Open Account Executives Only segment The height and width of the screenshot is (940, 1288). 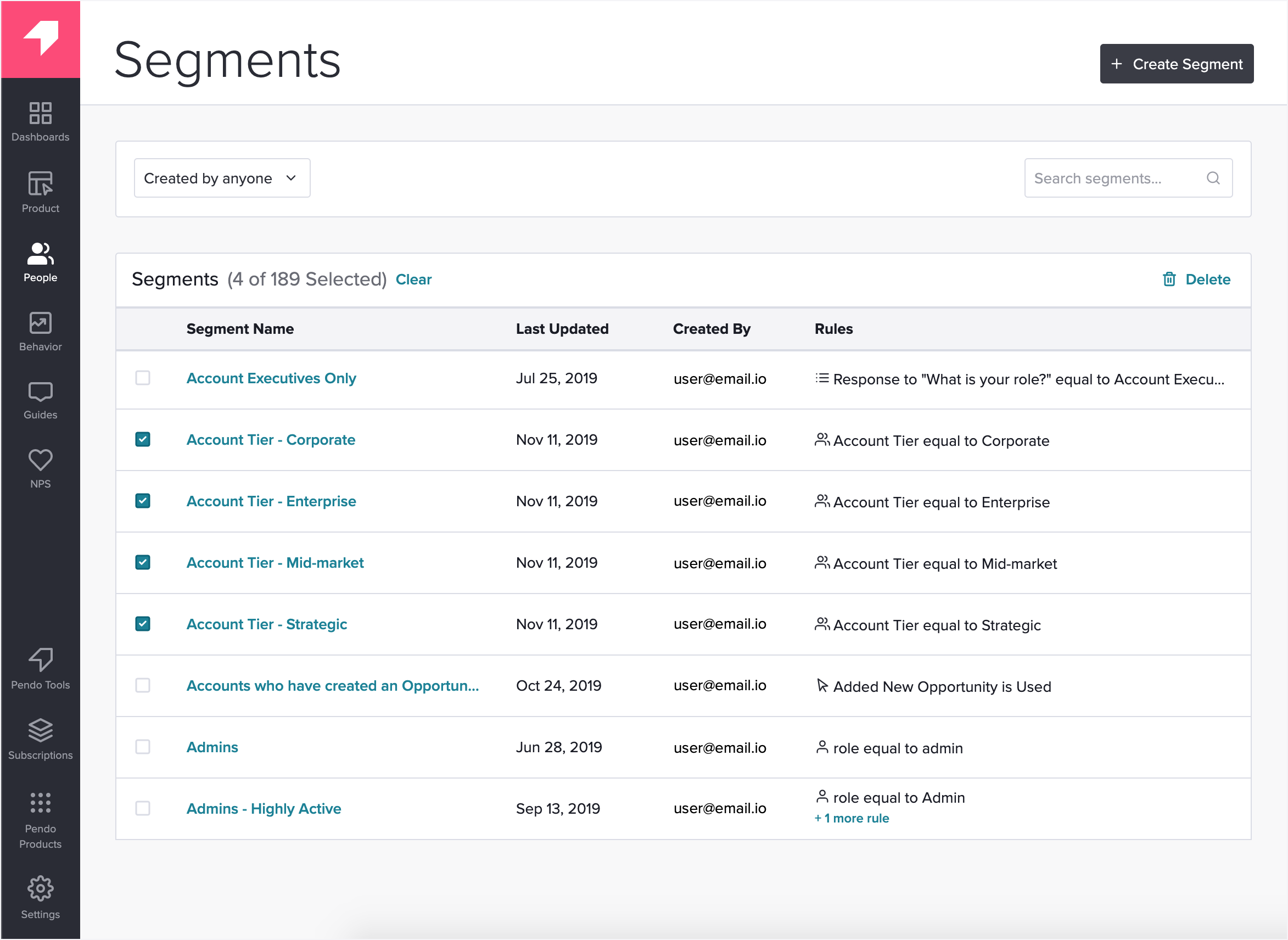coord(271,378)
